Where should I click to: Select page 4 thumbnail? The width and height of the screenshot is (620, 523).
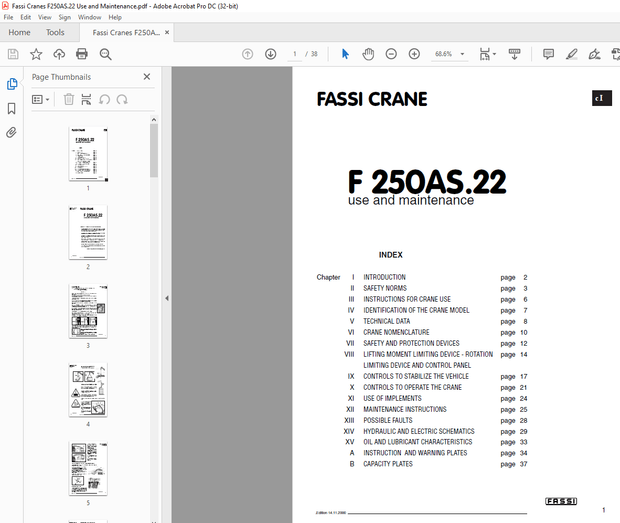(x=88, y=390)
